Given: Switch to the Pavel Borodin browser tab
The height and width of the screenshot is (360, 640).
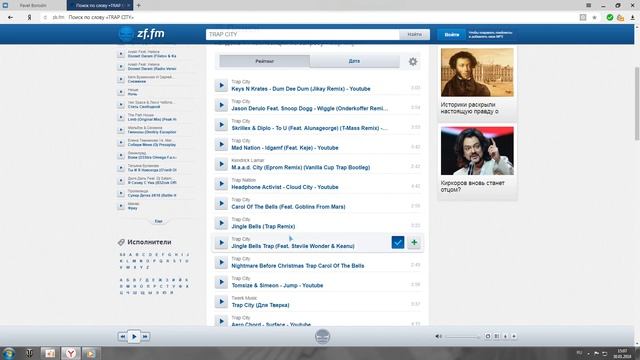Looking at the screenshot, I should 33,5.
